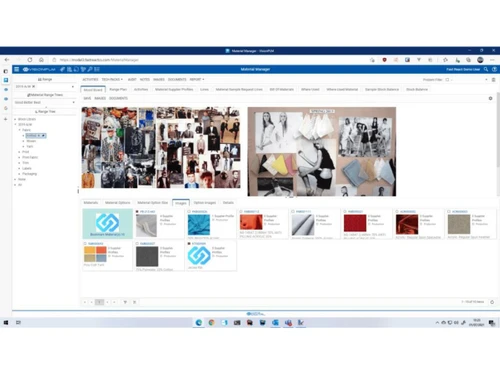
Task: Expand the Packaging tree node arrow
Action: click(19, 174)
